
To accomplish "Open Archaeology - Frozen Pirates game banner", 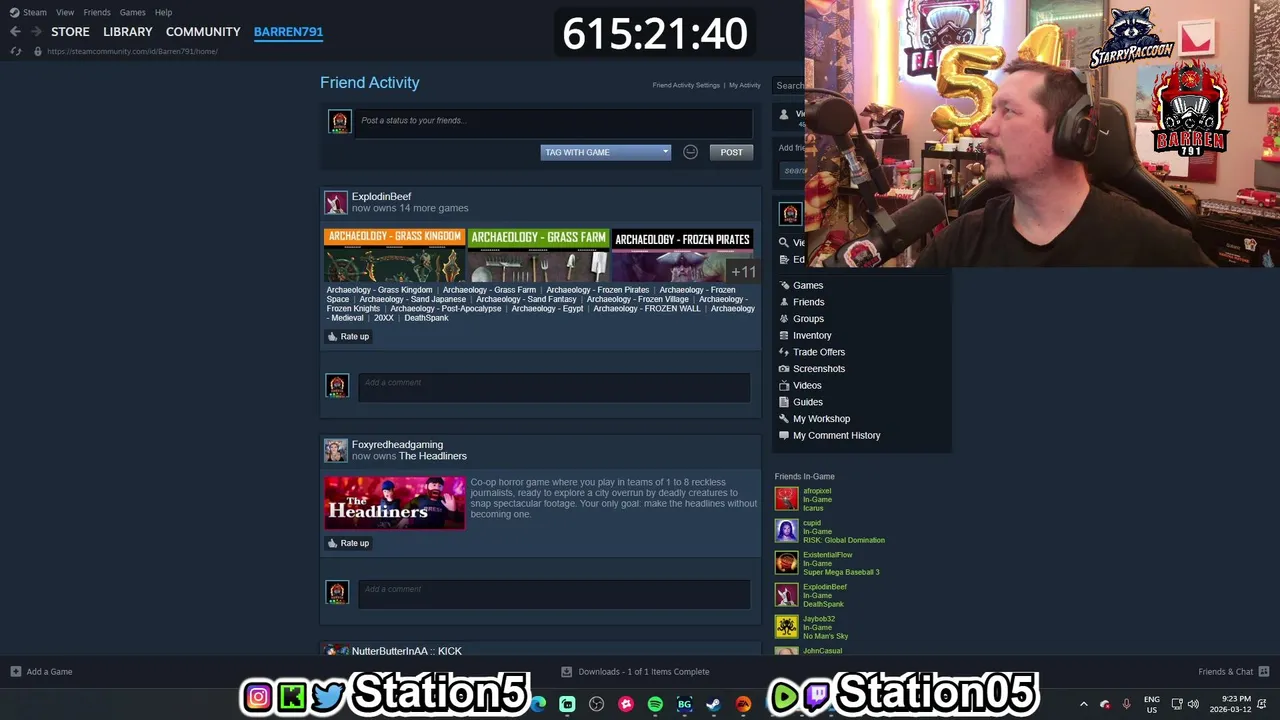I will [x=682, y=255].
